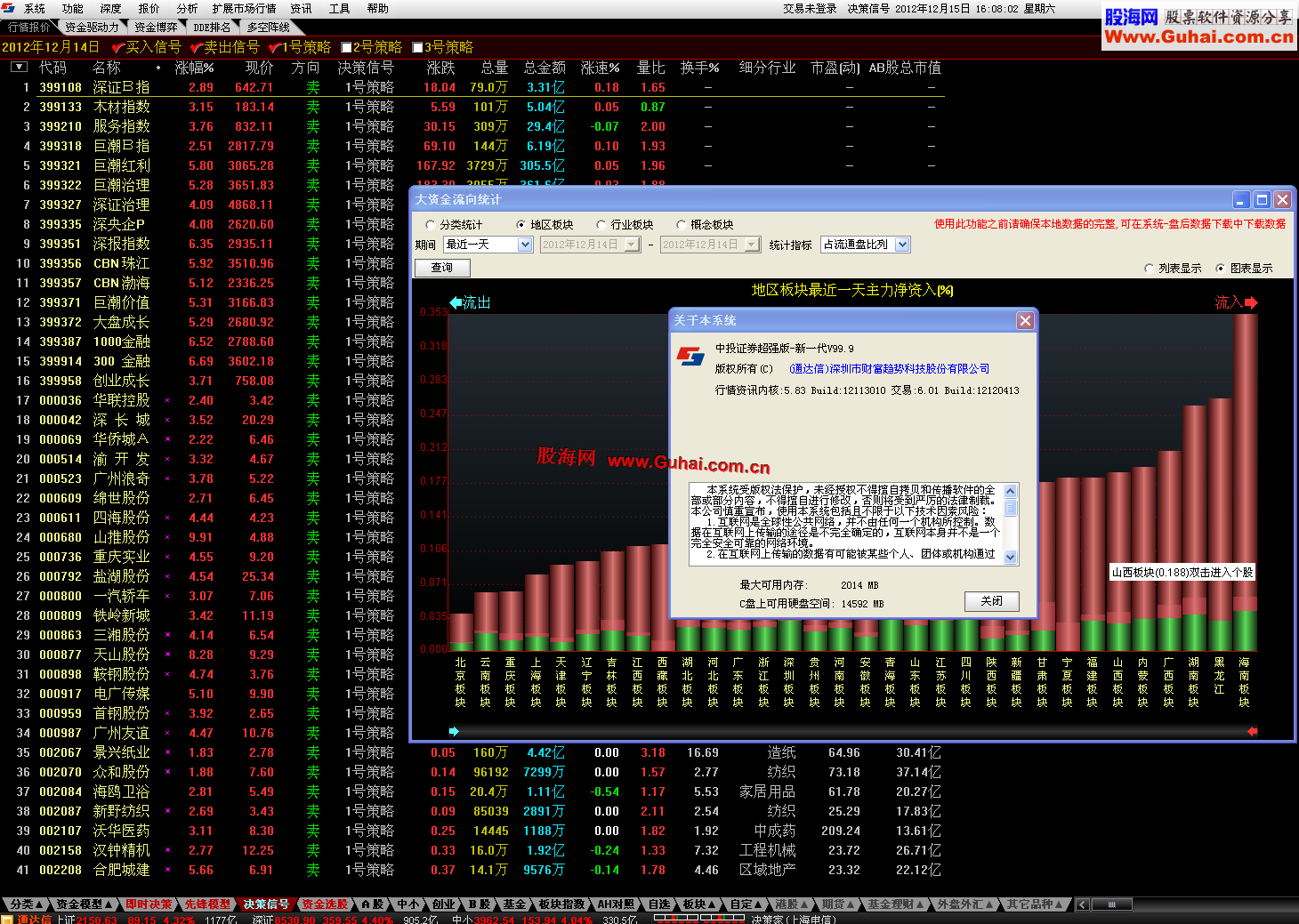Switch to the 资金博弈 tab
Viewport: 1299px width, 924px height.
[x=156, y=28]
